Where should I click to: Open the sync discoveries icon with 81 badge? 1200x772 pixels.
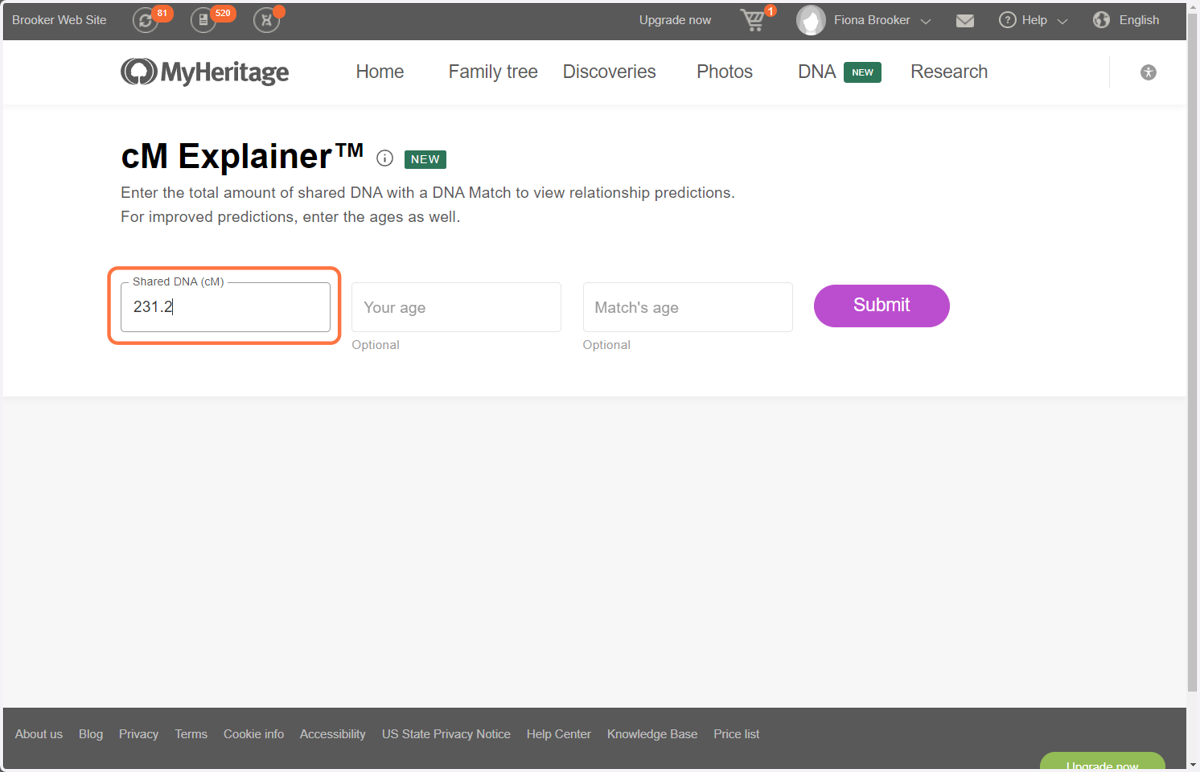coord(146,20)
